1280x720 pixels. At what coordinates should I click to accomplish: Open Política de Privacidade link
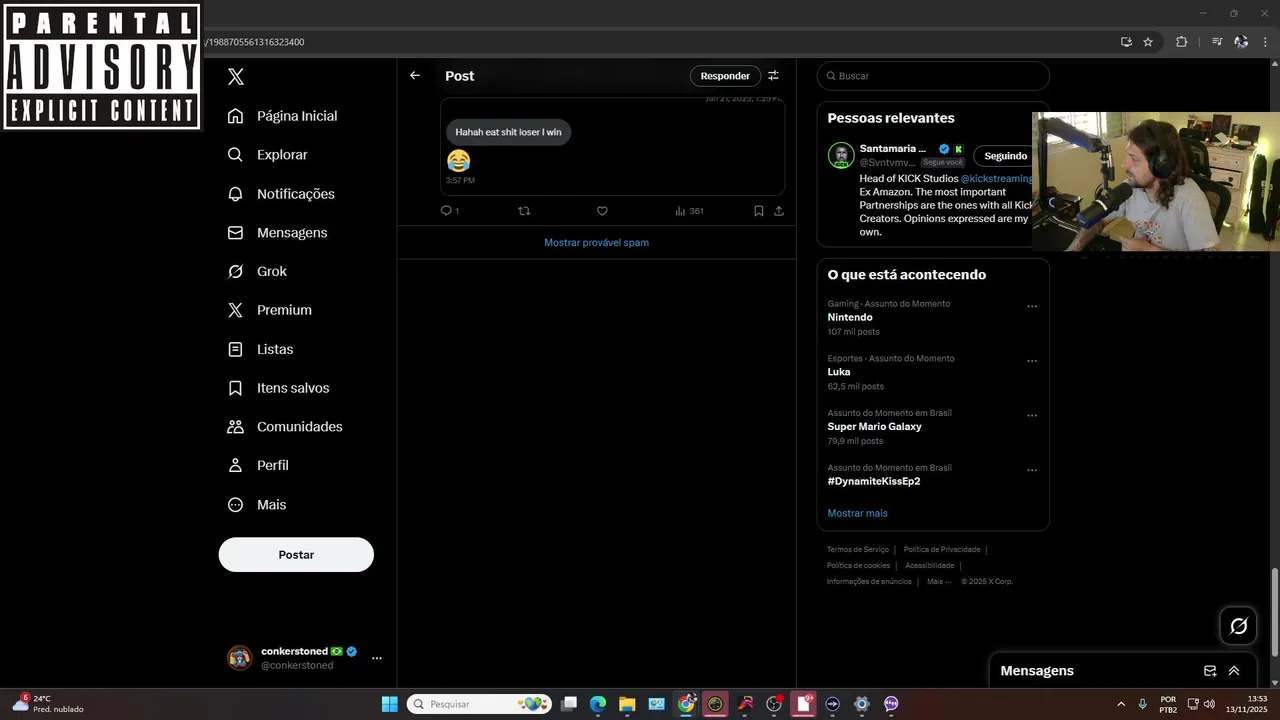click(942, 550)
